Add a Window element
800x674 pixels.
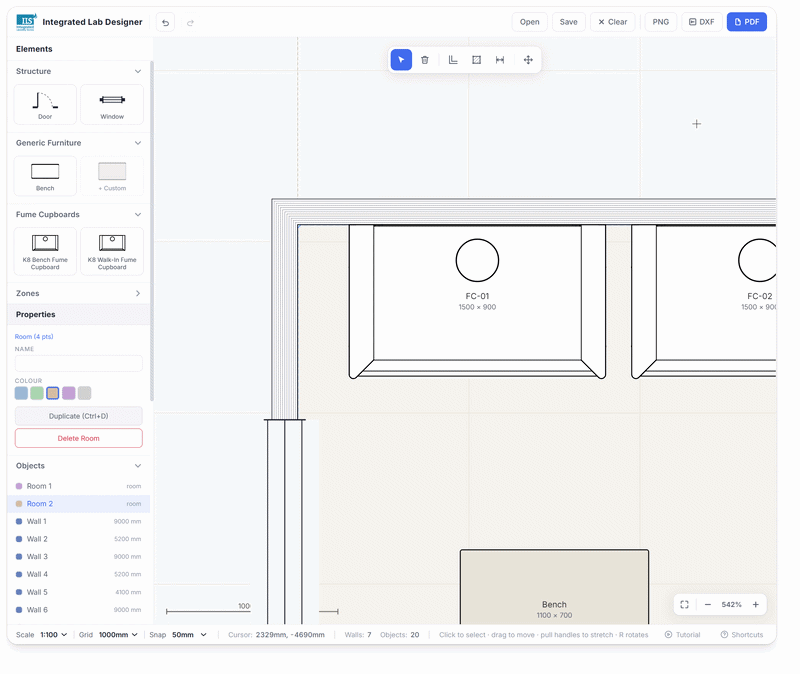pos(112,105)
